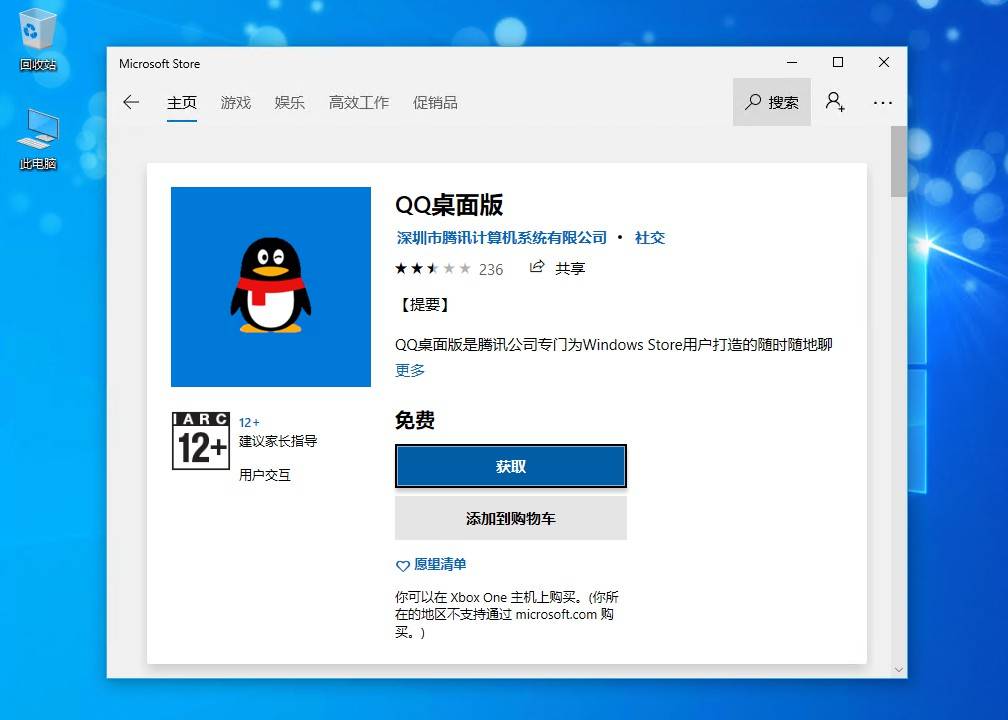Click the scrollbar down arrow

point(898,670)
